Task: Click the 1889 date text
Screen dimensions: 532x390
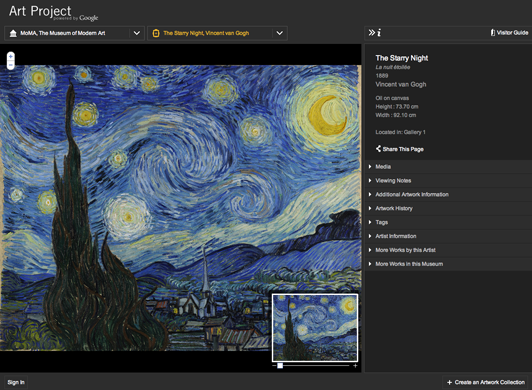Action: click(x=382, y=76)
